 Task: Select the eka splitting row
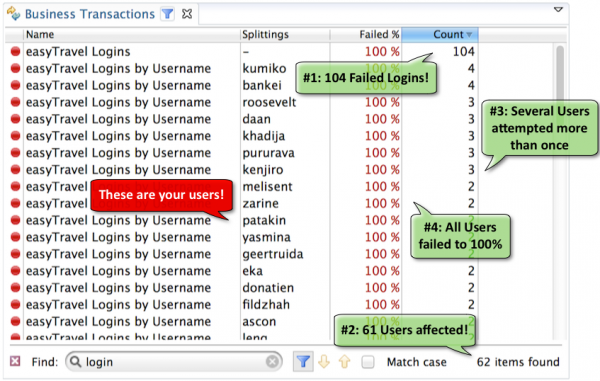pyautogui.click(x=243, y=270)
